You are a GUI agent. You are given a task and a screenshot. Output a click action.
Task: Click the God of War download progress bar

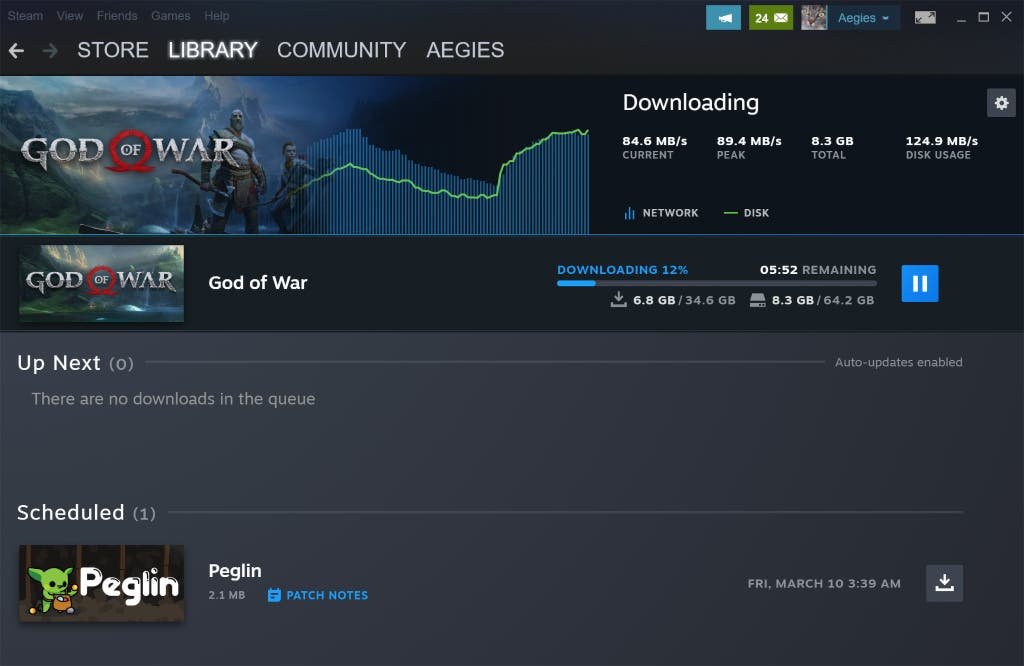pyautogui.click(x=716, y=283)
